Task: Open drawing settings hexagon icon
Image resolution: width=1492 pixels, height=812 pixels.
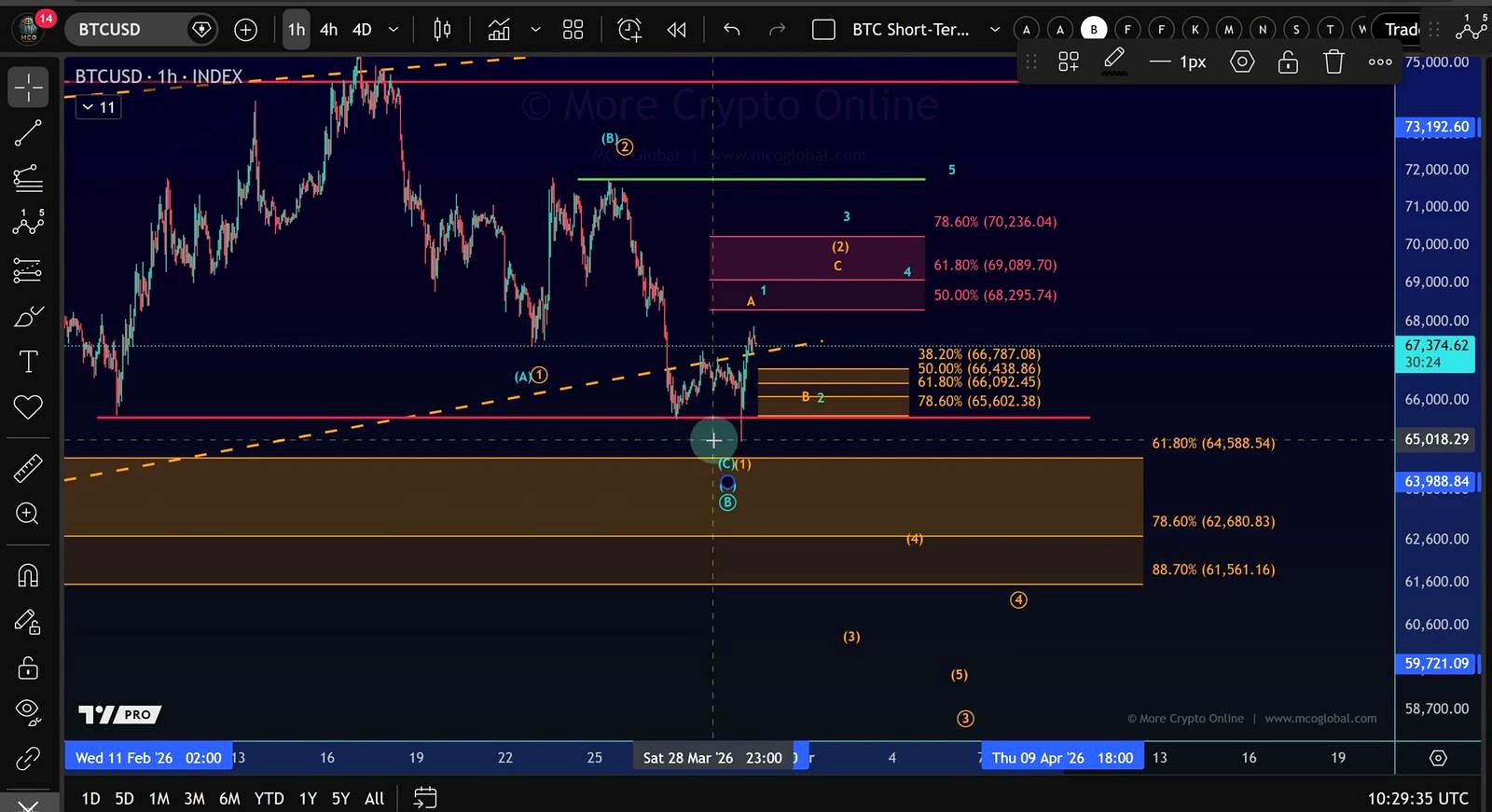Action: click(x=1242, y=62)
